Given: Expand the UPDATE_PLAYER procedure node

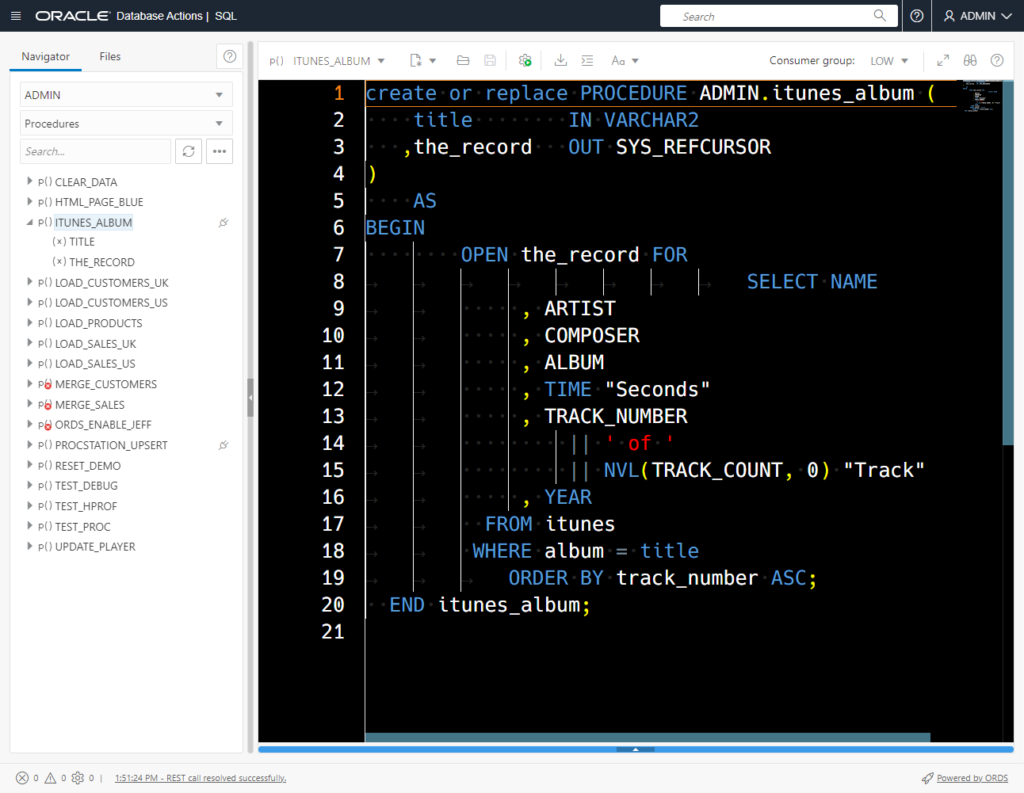Looking at the screenshot, I should [x=29, y=545].
